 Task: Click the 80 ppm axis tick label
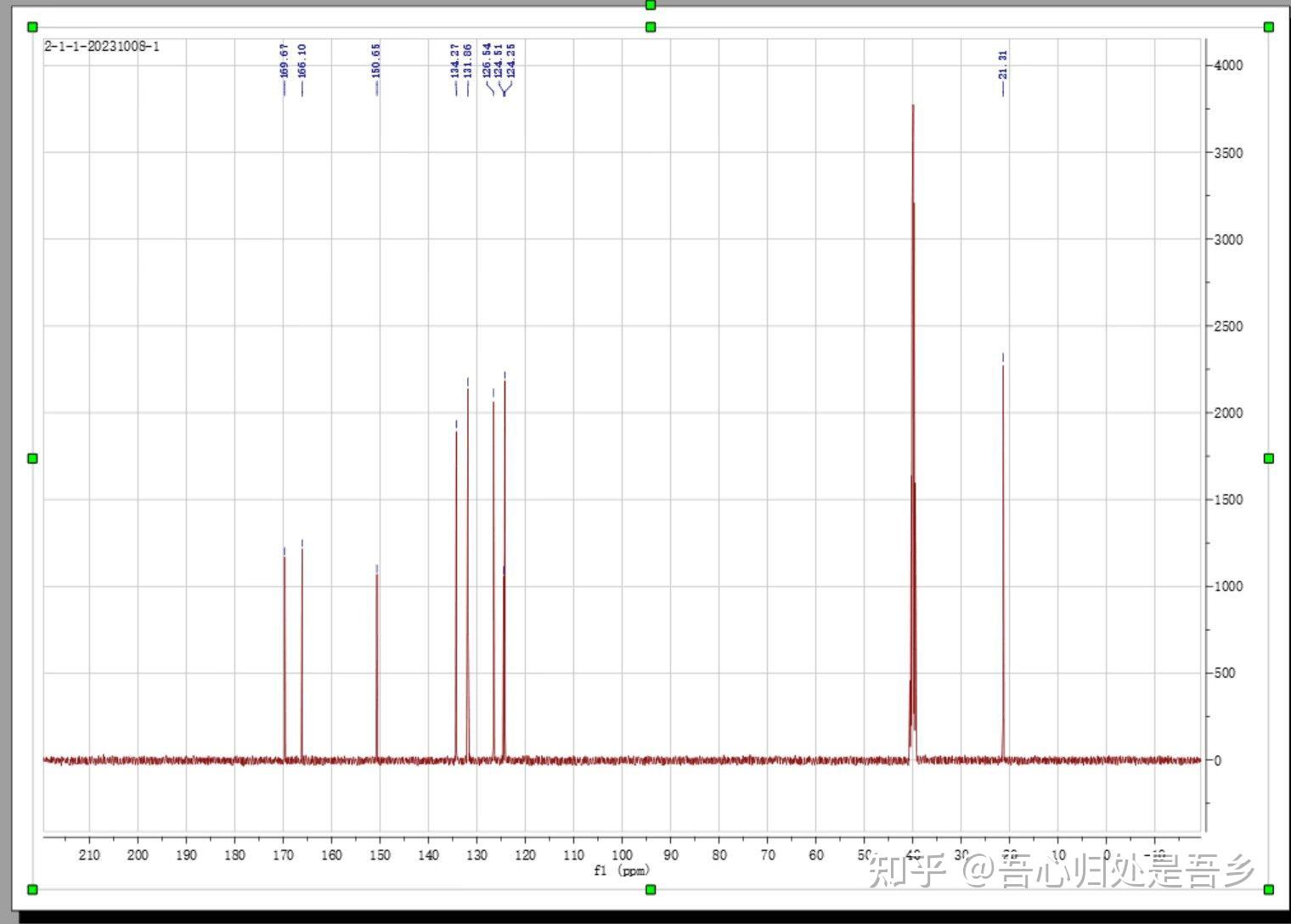(x=719, y=854)
